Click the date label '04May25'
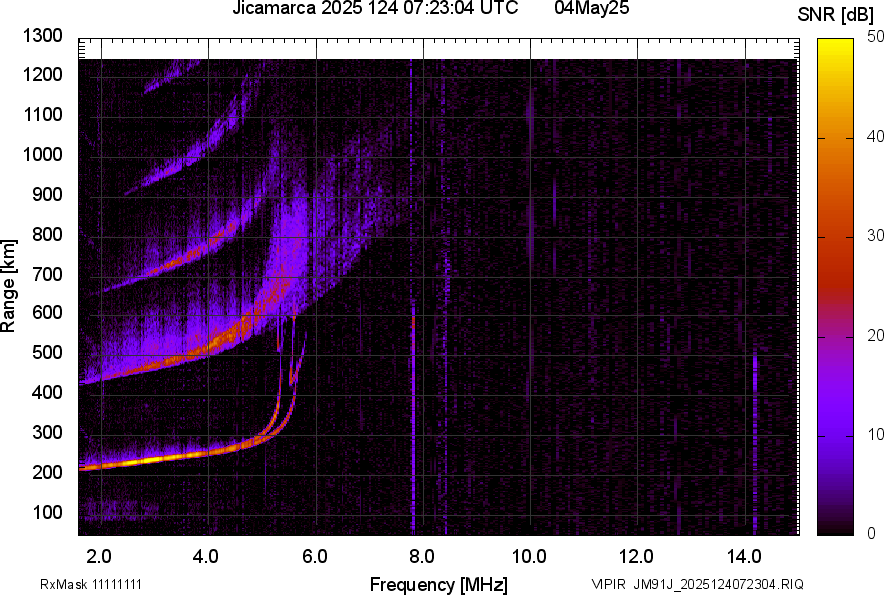Viewport: 884px width, 595px height. point(591,8)
